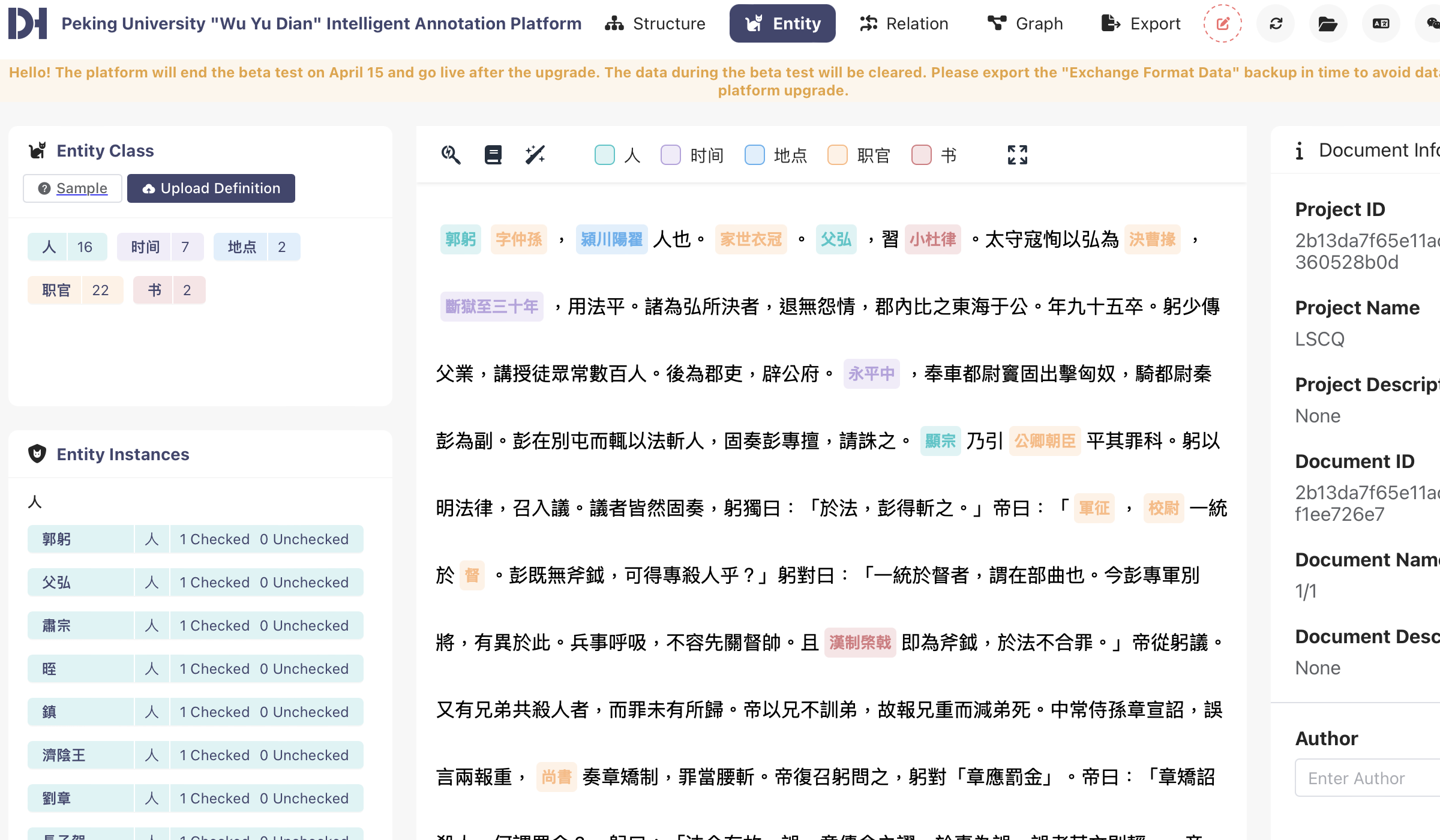This screenshot has height=840, width=1440.
Task: Click the 书 2 entity class tag
Action: 169,290
